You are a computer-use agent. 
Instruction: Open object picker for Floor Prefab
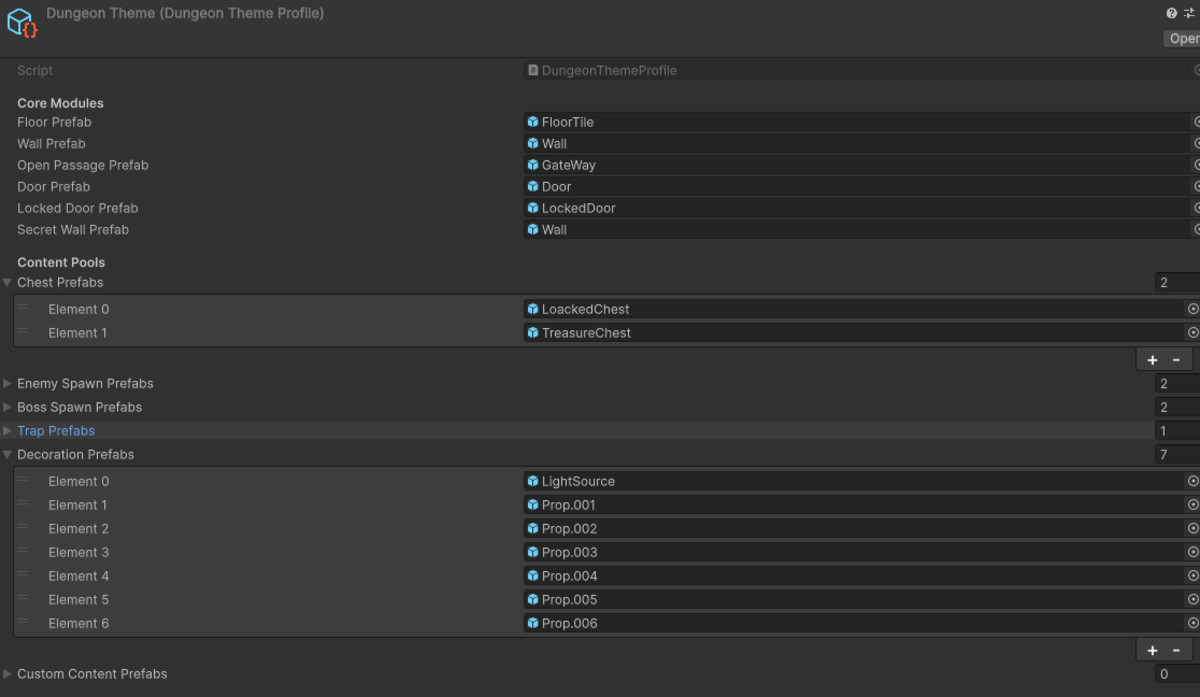tap(1196, 122)
